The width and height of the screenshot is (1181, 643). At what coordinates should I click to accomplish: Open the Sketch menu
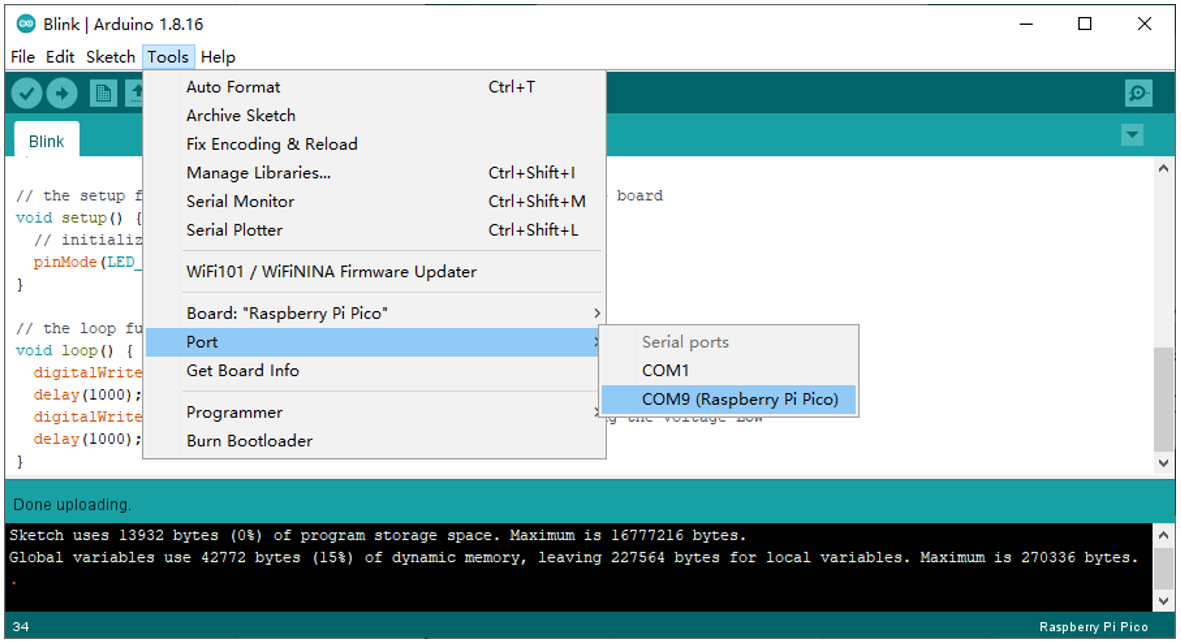pyautogui.click(x=111, y=57)
